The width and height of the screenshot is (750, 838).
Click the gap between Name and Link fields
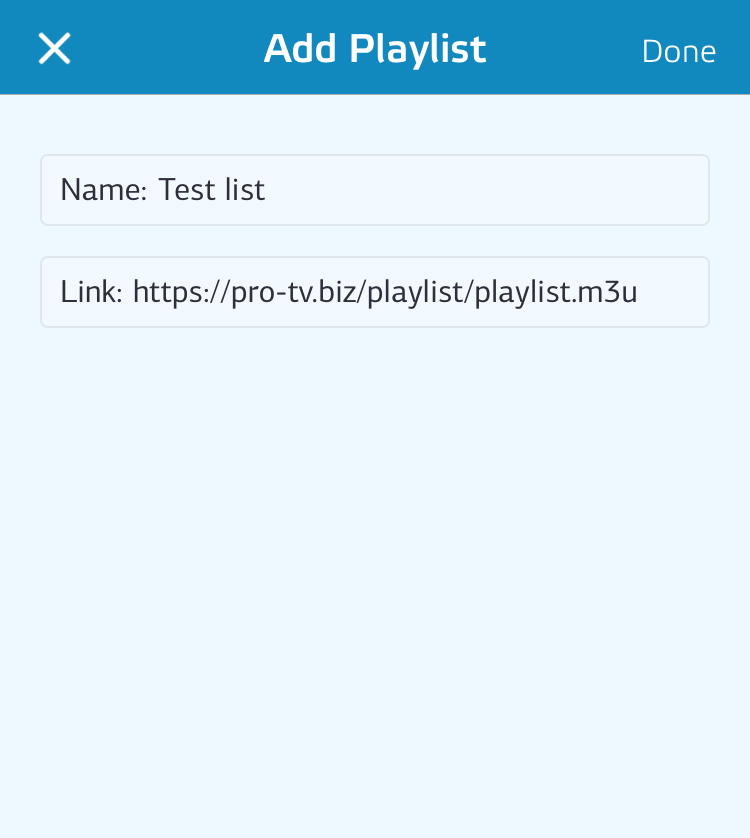coord(374,241)
